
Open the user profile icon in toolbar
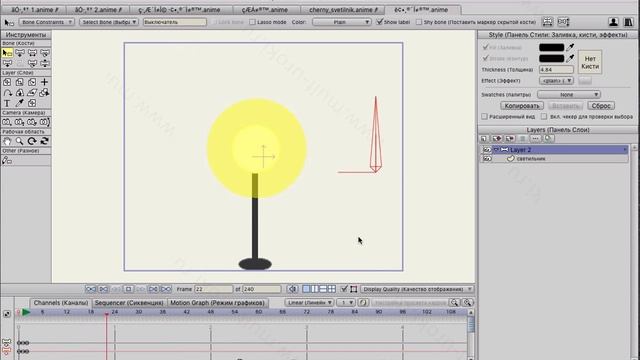point(613,22)
